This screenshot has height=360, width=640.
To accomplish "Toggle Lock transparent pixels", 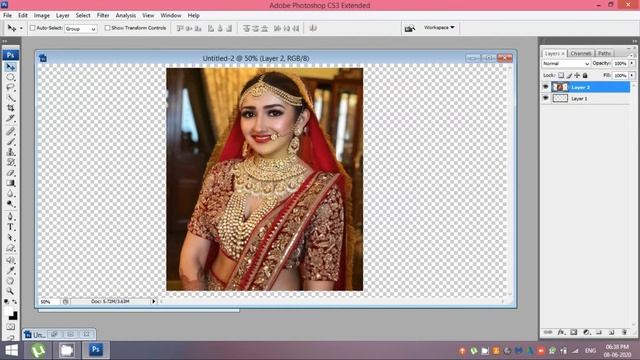I will (x=561, y=76).
